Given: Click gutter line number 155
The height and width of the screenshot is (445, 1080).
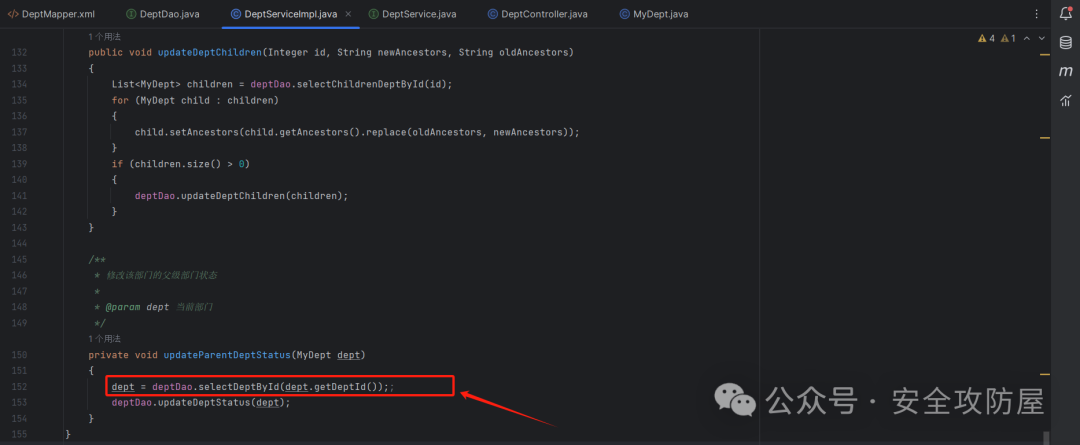Looking at the screenshot, I should tap(19, 434).
